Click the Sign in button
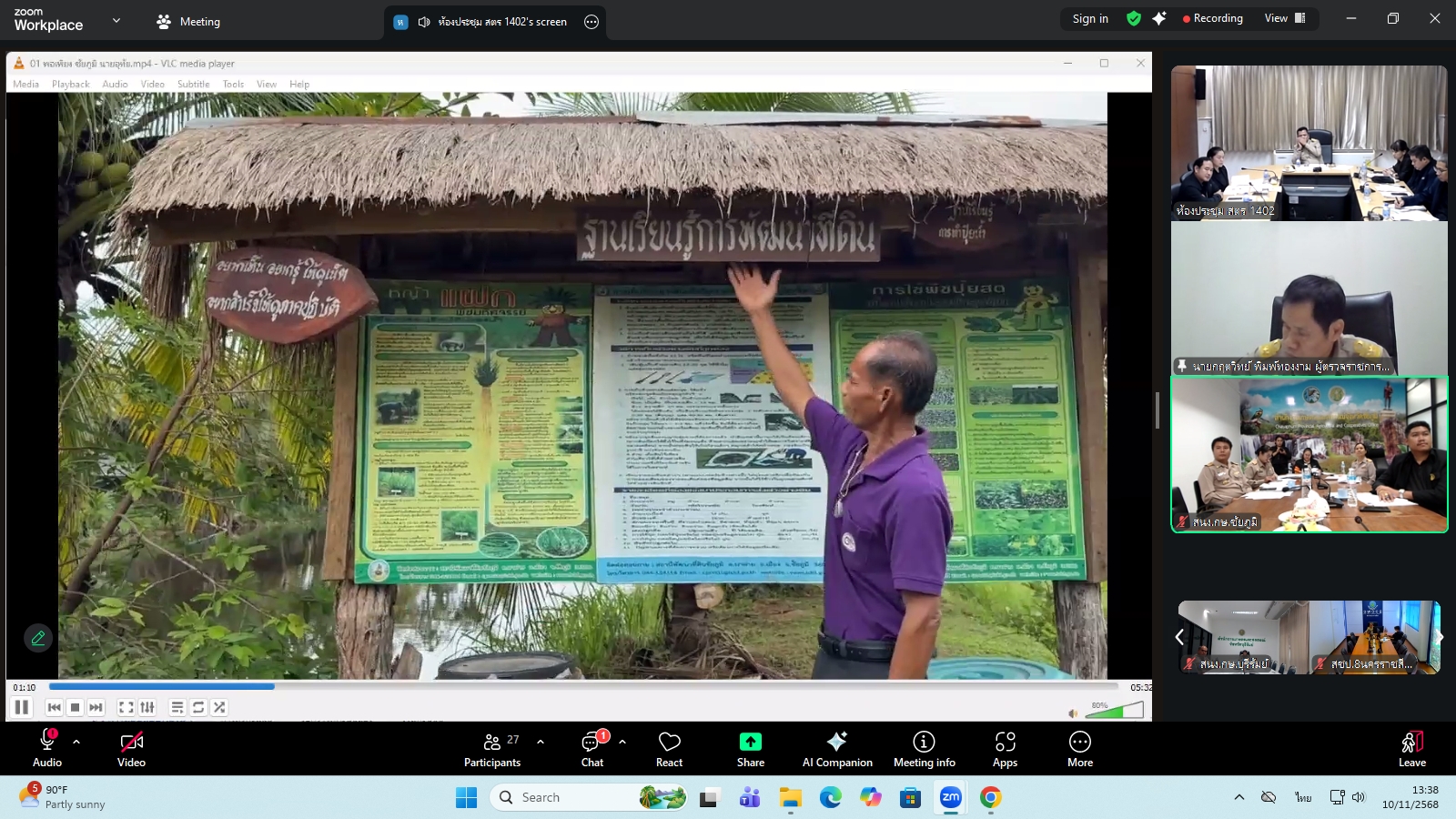Screen dimensions: 1456x819 click(x=1089, y=18)
